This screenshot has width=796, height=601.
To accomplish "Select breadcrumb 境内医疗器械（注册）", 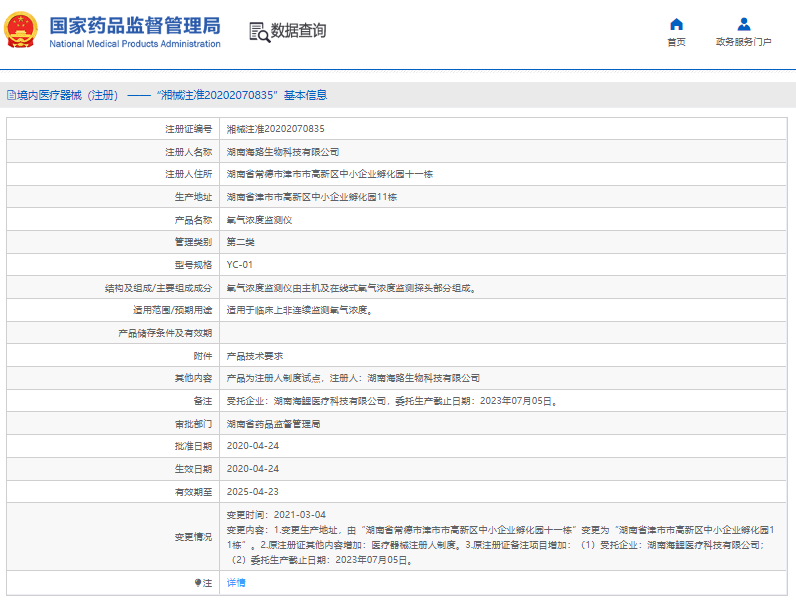I will click(68, 95).
